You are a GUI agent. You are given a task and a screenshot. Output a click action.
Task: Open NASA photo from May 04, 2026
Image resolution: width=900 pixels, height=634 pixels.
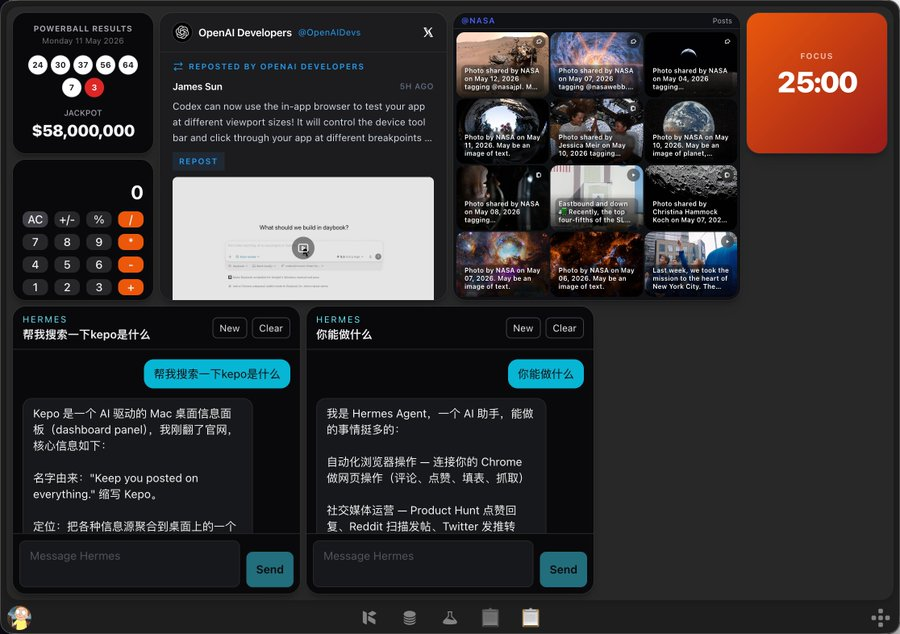point(690,64)
